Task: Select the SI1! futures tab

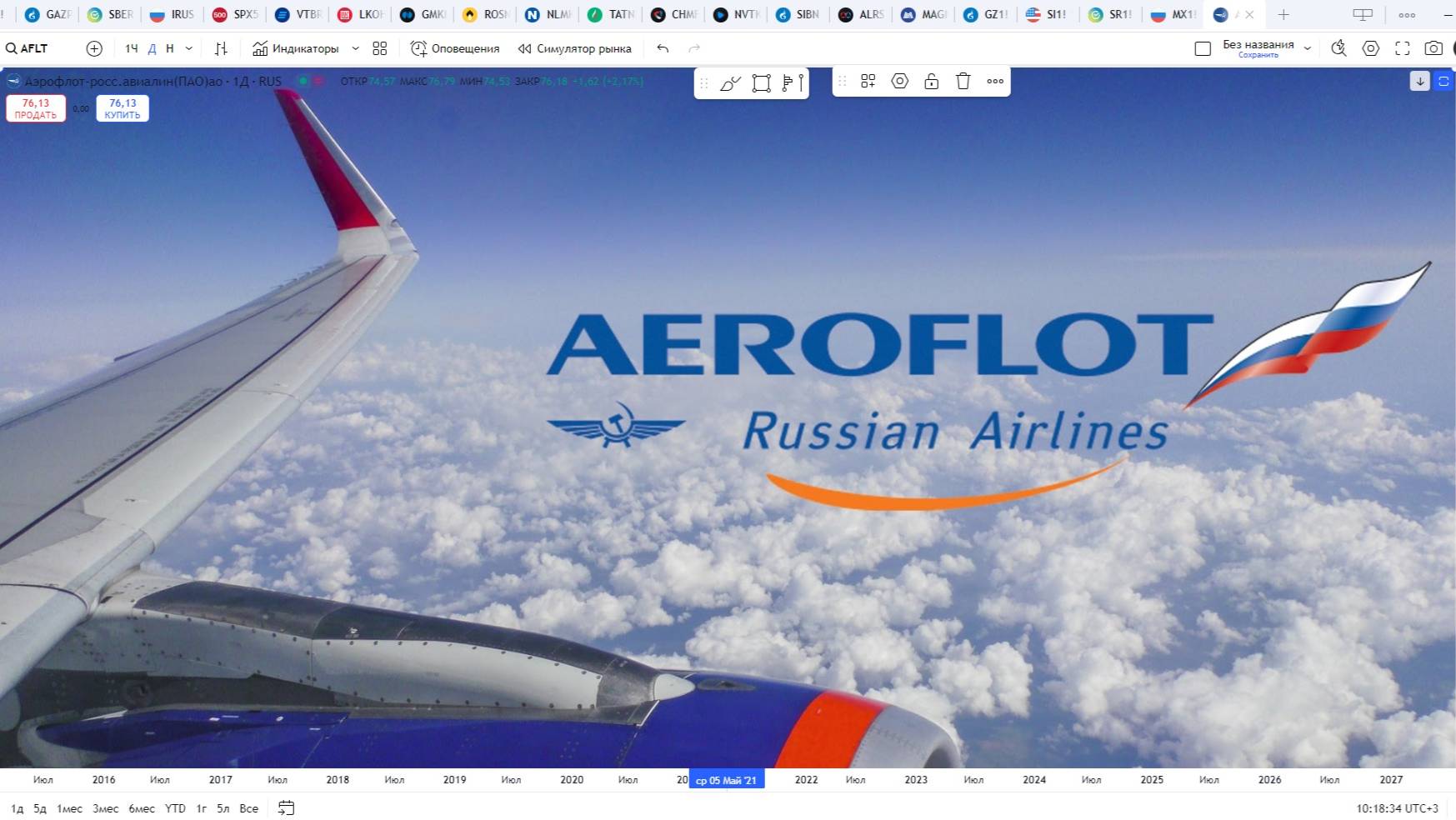Action: 1048,14
